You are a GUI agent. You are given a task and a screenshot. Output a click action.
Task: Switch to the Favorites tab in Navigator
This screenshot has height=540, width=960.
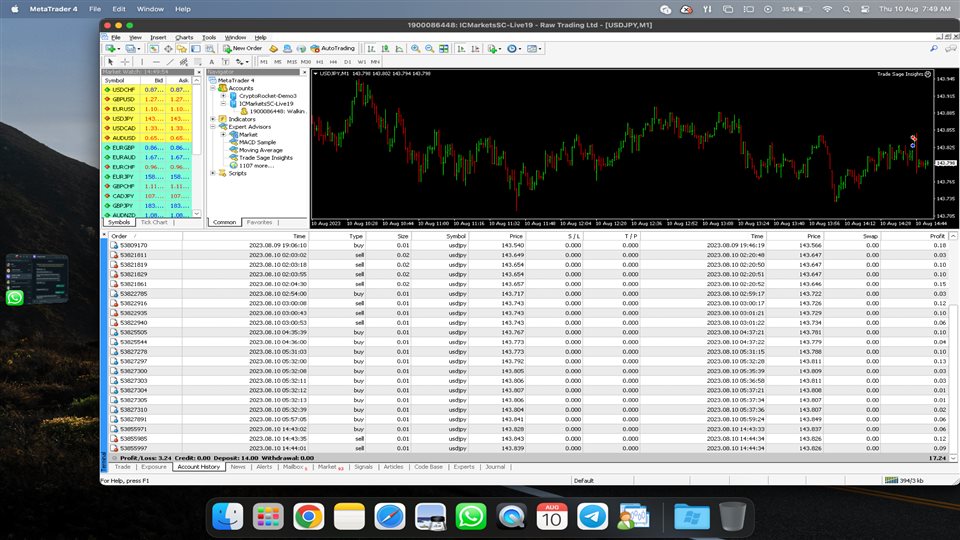pos(259,222)
